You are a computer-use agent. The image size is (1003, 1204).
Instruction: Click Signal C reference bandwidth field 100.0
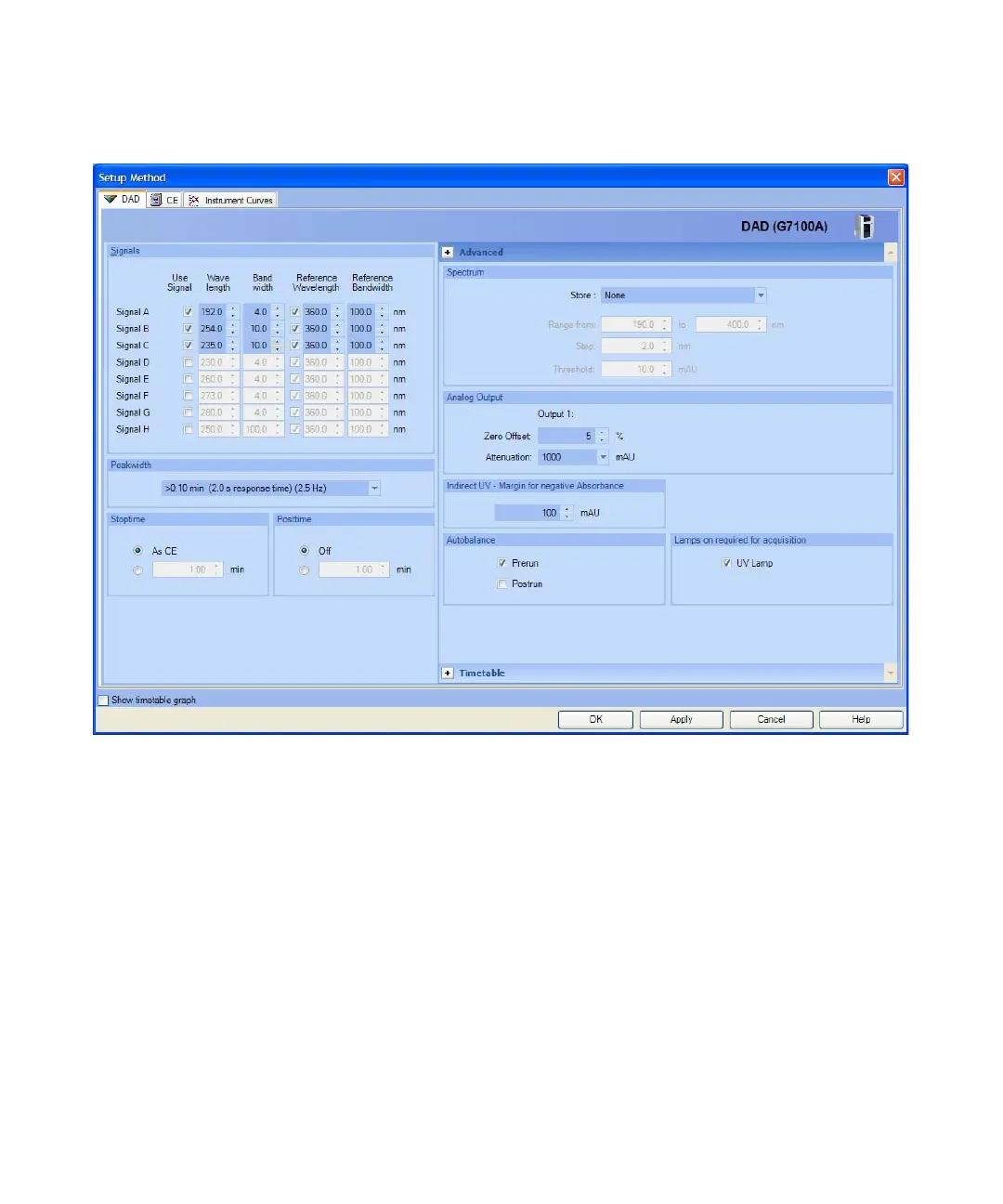[x=361, y=346]
